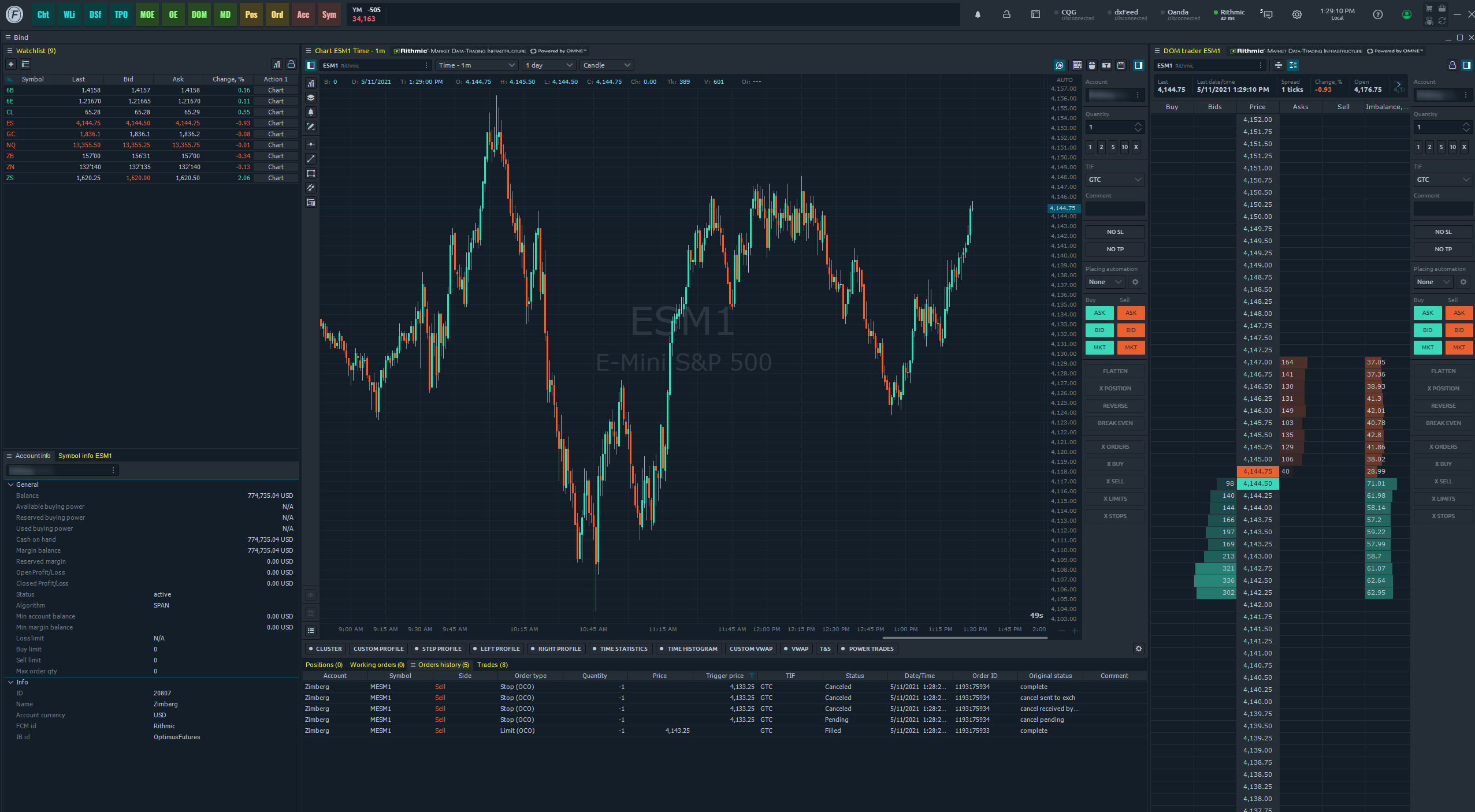Open the Cht chart panel shortcut
The height and width of the screenshot is (812, 1475).
click(x=43, y=14)
